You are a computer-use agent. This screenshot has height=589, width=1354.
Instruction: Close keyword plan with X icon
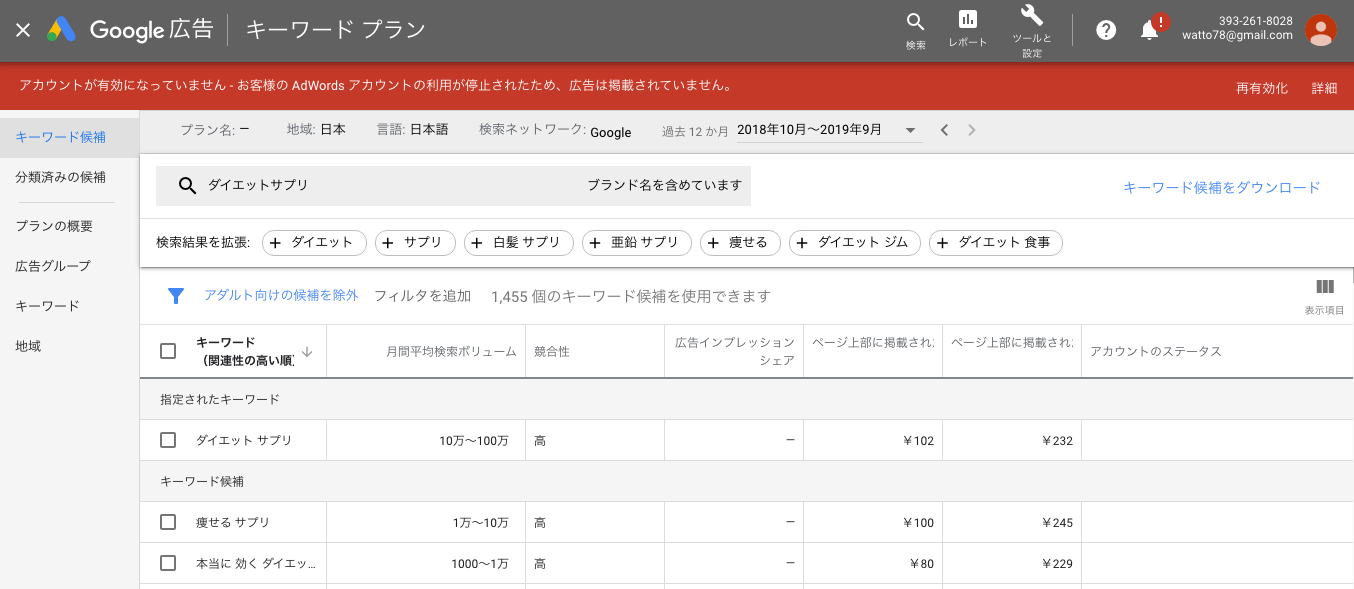[x=23, y=30]
